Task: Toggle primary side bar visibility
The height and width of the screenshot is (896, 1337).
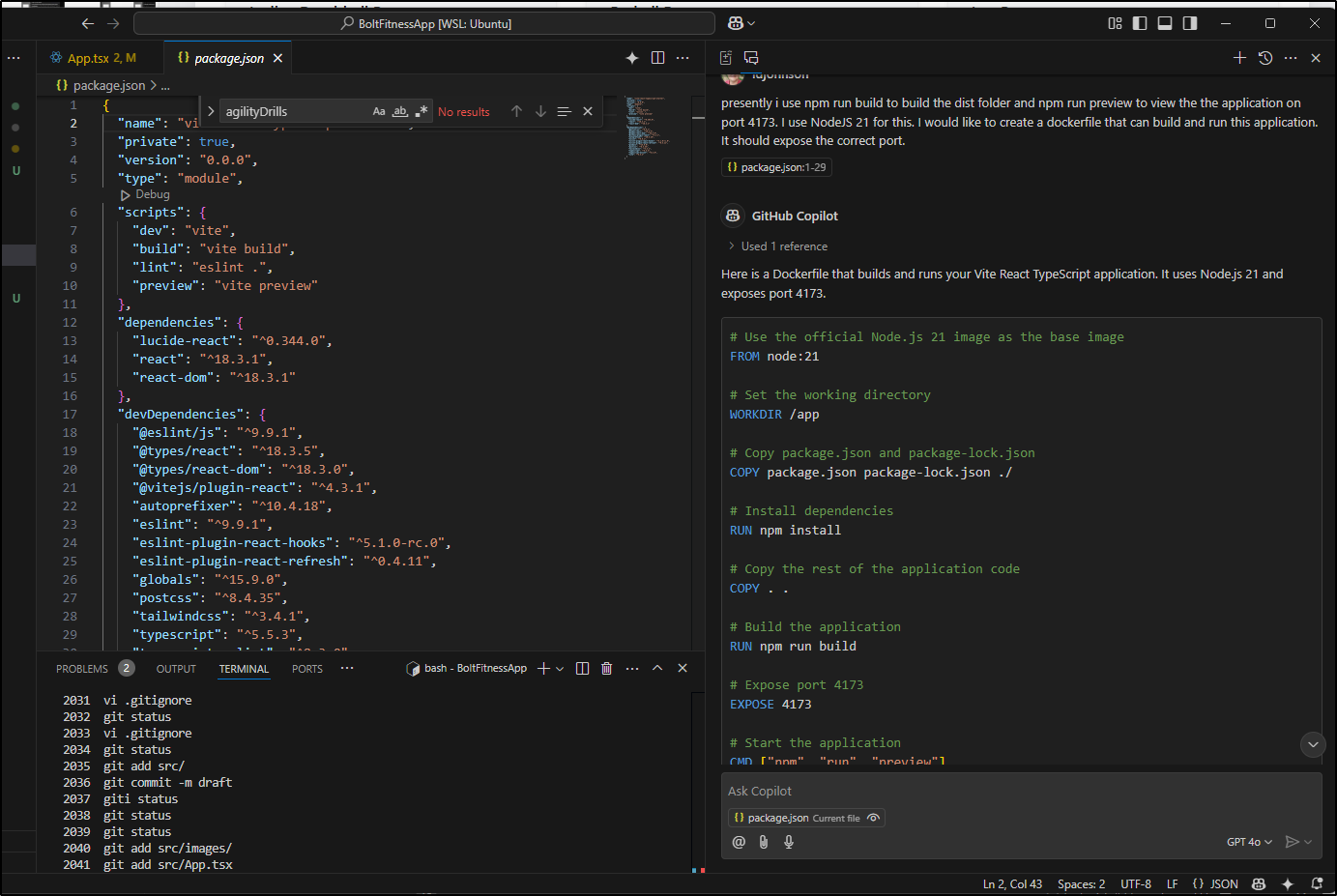Action: (x=1140, y=23)
